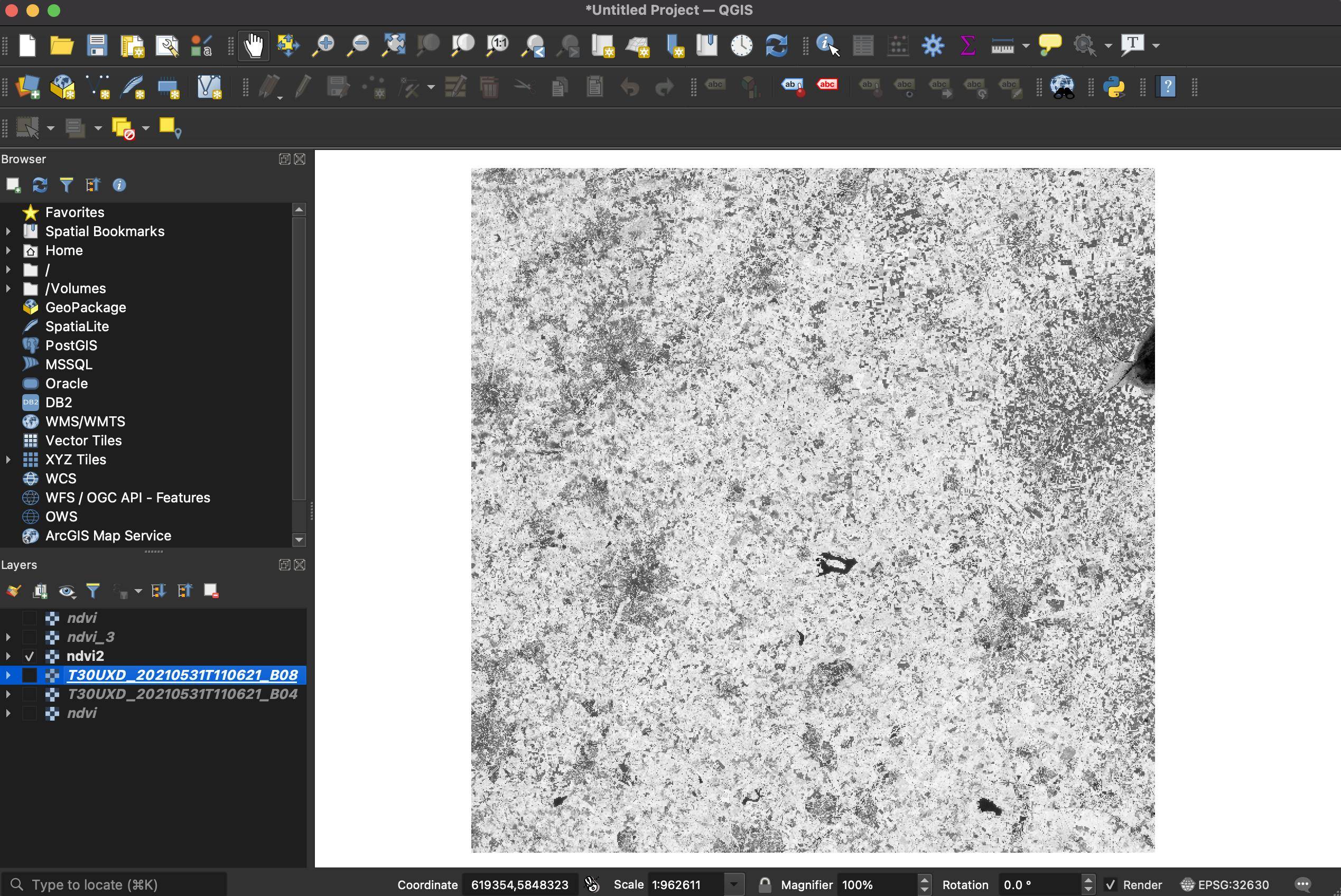Viewport: 1341px width, 896px height.
Task: Open the Python Console icon
Action: click(1114, 87)
